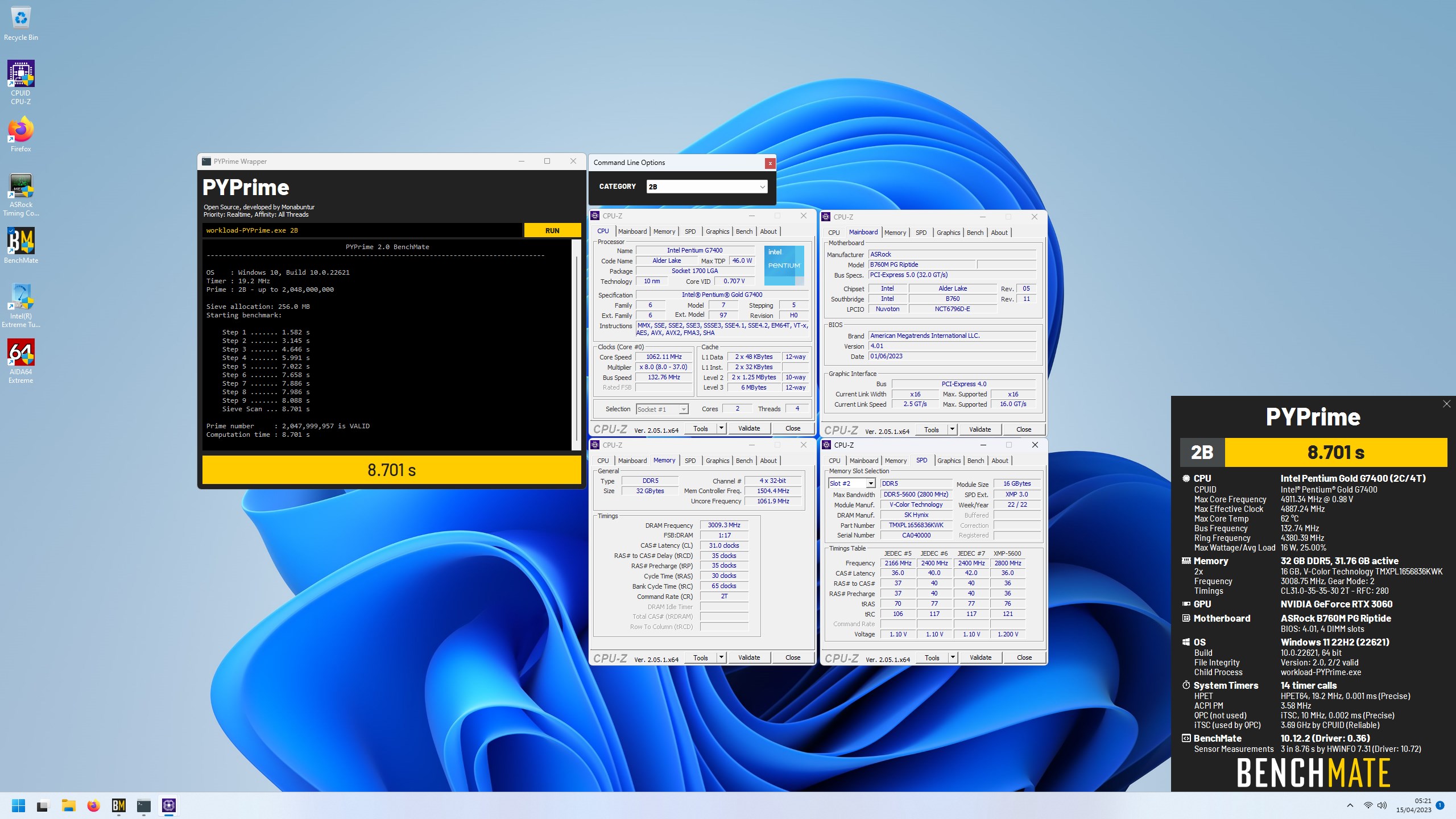Open the Recycle Bin desktop icon
This screenshot has width=1456, height=819.
pos(20,24)
